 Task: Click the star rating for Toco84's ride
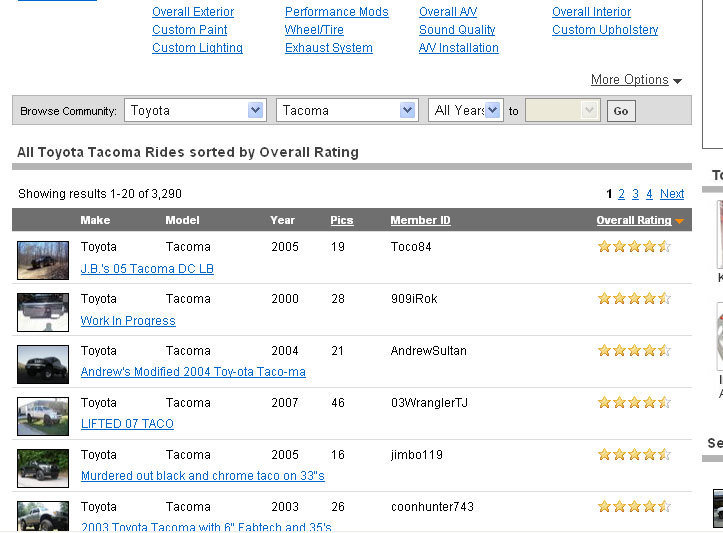[x=634, y=247]
